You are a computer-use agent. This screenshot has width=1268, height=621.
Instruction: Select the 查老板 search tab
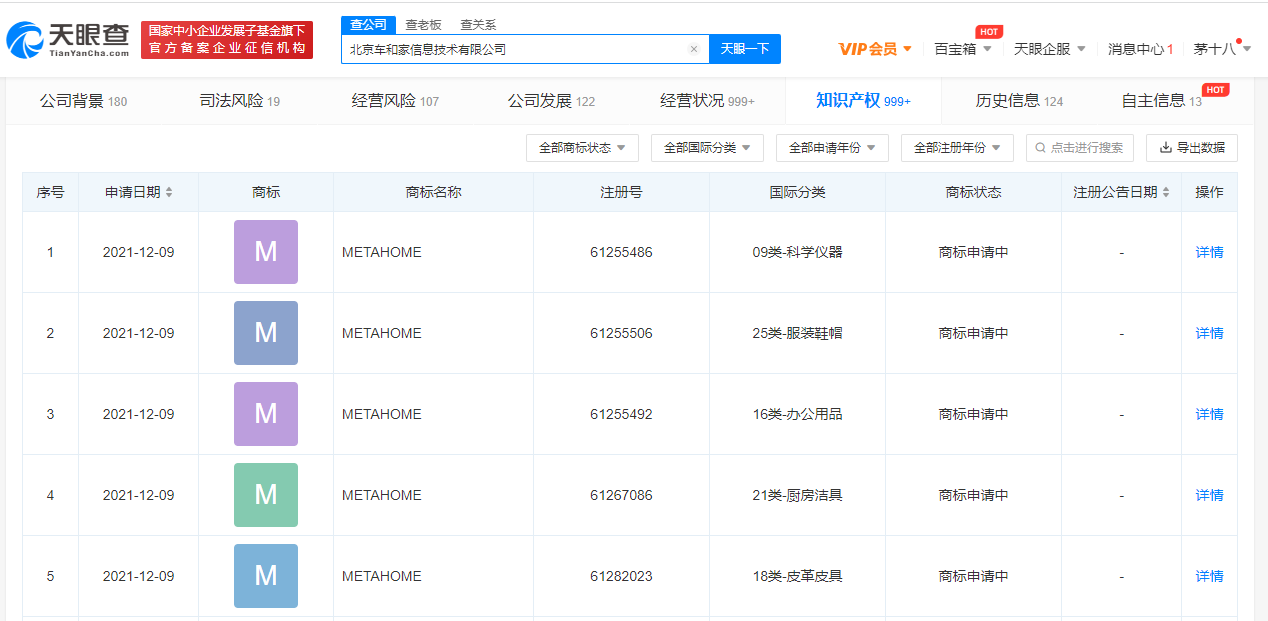tap(423, 24)
